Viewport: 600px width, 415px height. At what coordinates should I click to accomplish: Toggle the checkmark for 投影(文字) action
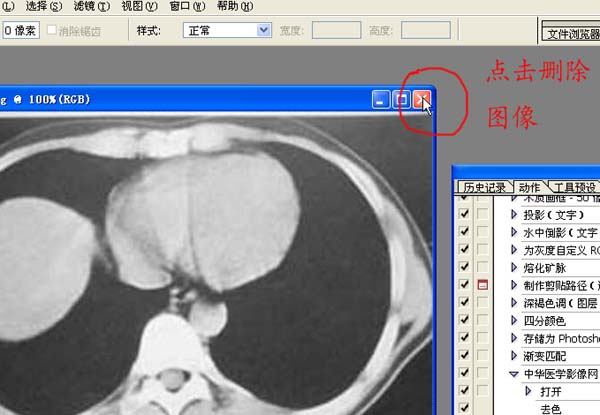pyautogui.click(x=464, y=213)
